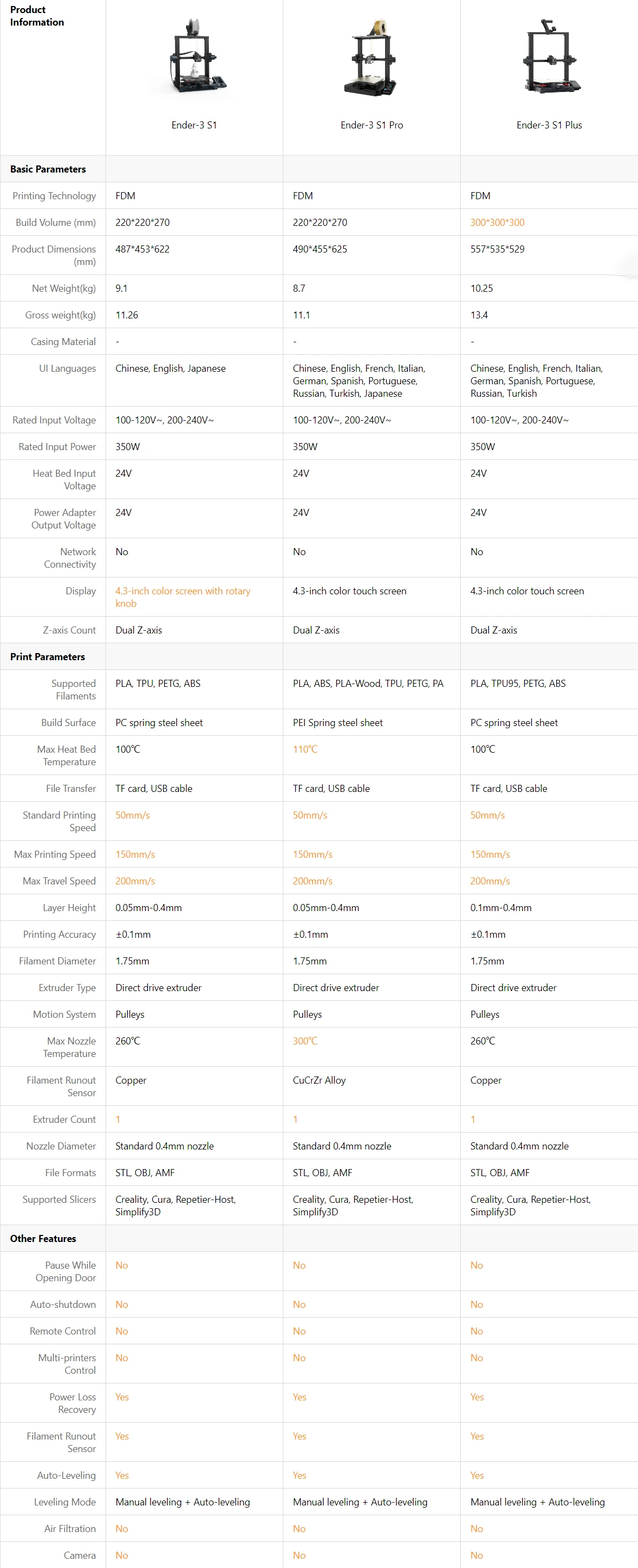Click the UI Languages row label

coord(67,368)
